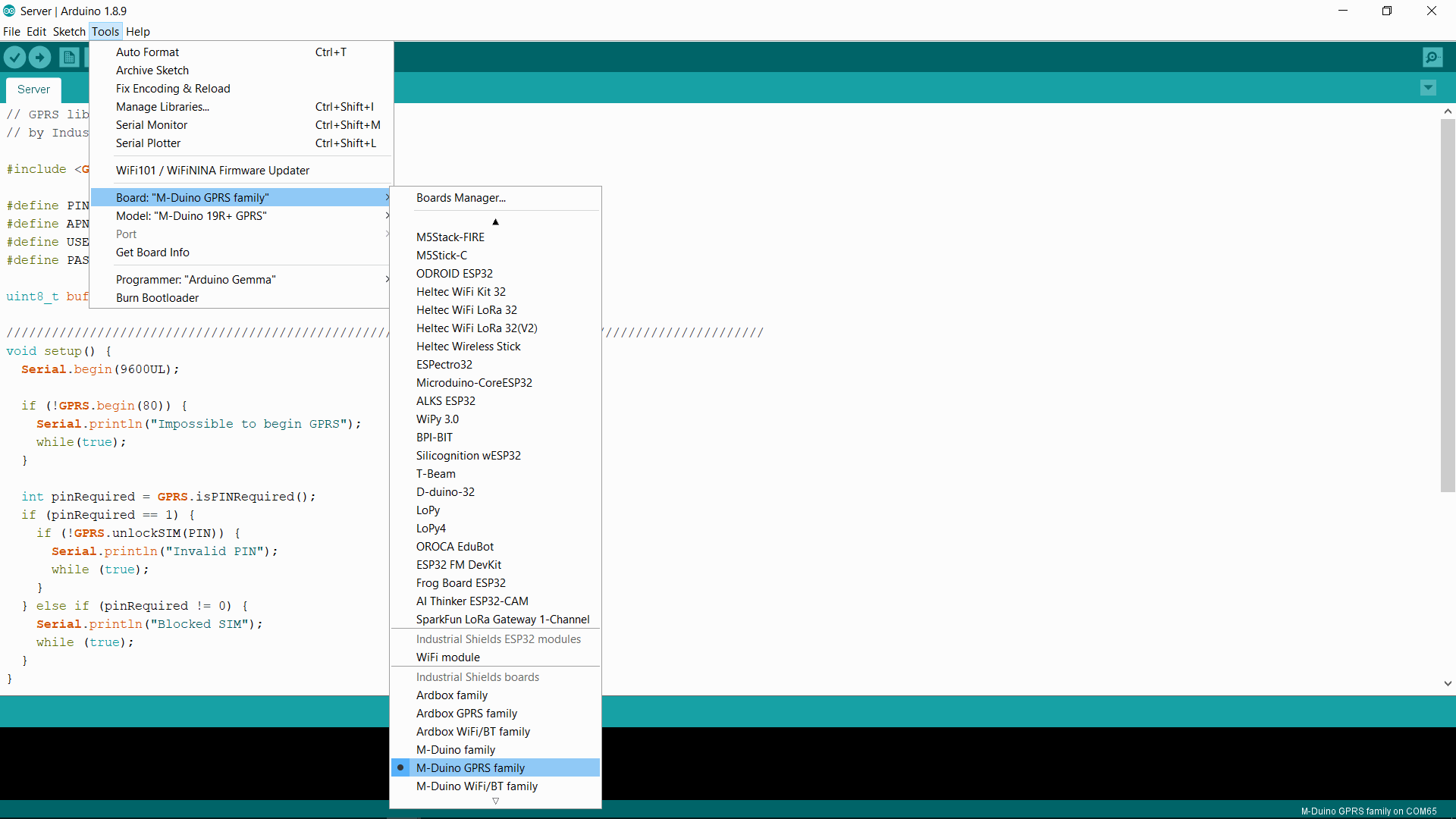Select the M5Stack-FIRE board

point(496,237)
